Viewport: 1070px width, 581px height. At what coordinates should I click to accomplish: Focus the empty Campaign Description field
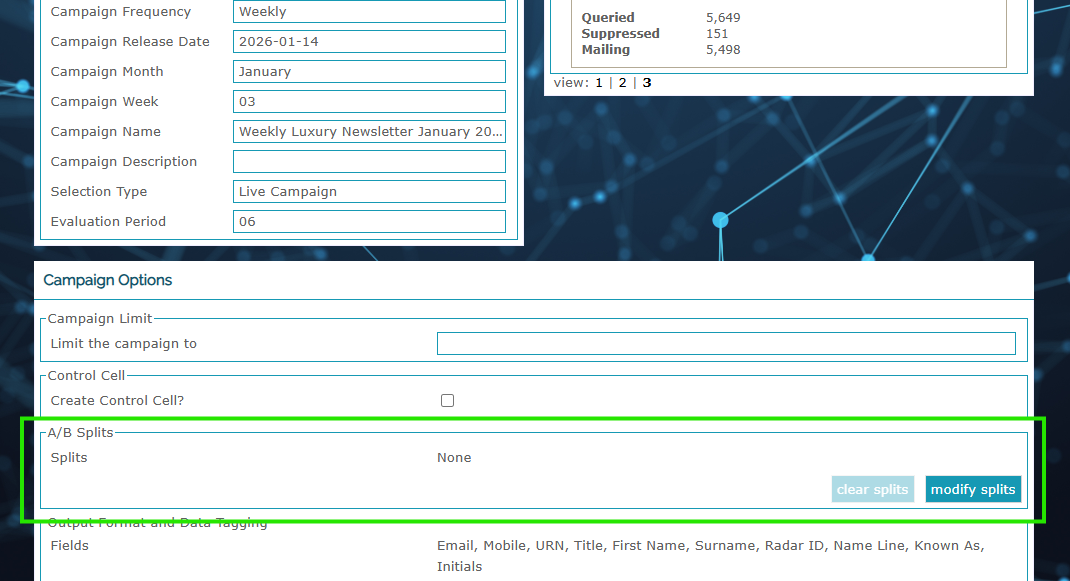point(369,162)
